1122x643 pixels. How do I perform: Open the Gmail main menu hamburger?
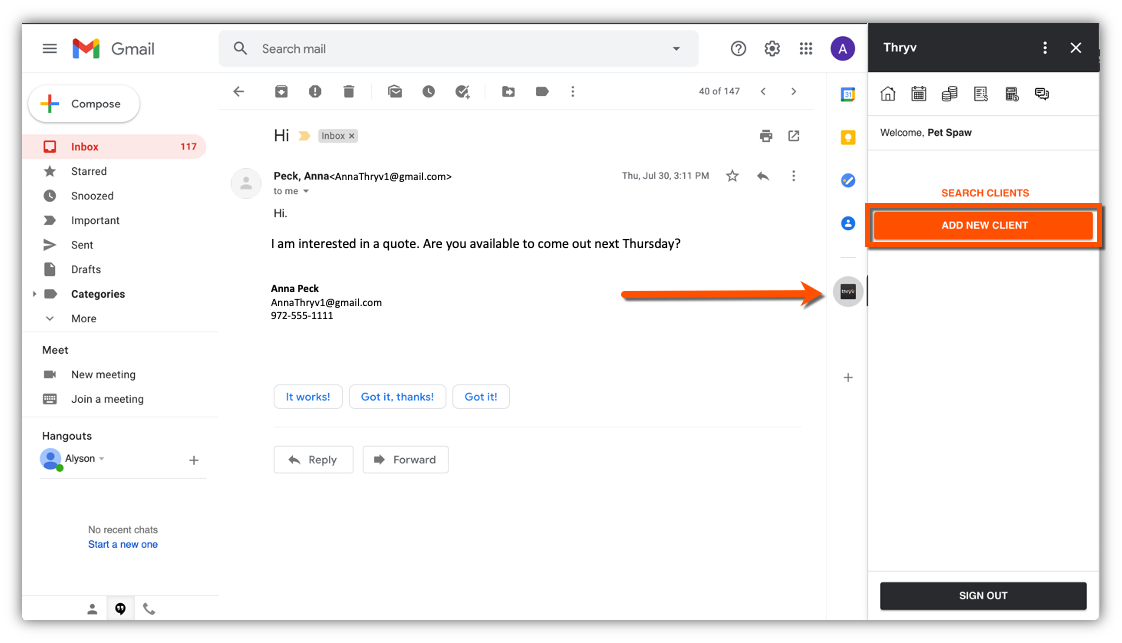click(49, 49)
